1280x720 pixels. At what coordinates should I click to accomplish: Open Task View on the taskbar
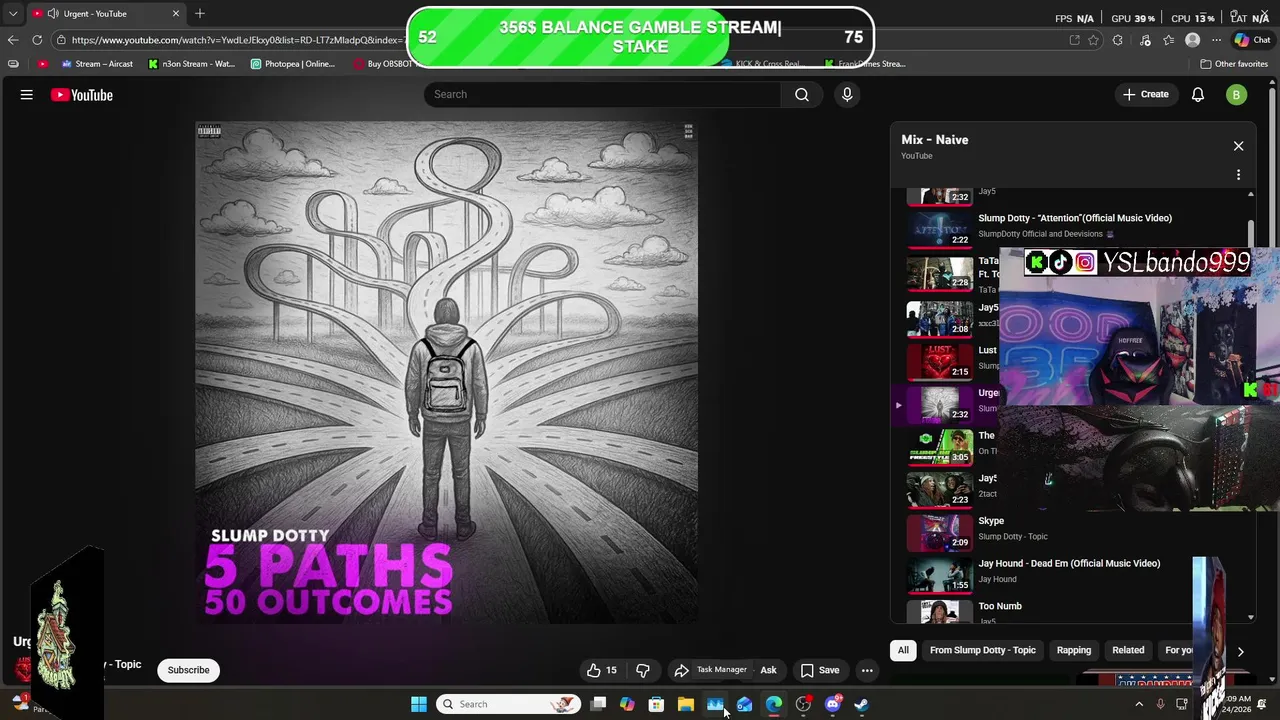point(598,704)
